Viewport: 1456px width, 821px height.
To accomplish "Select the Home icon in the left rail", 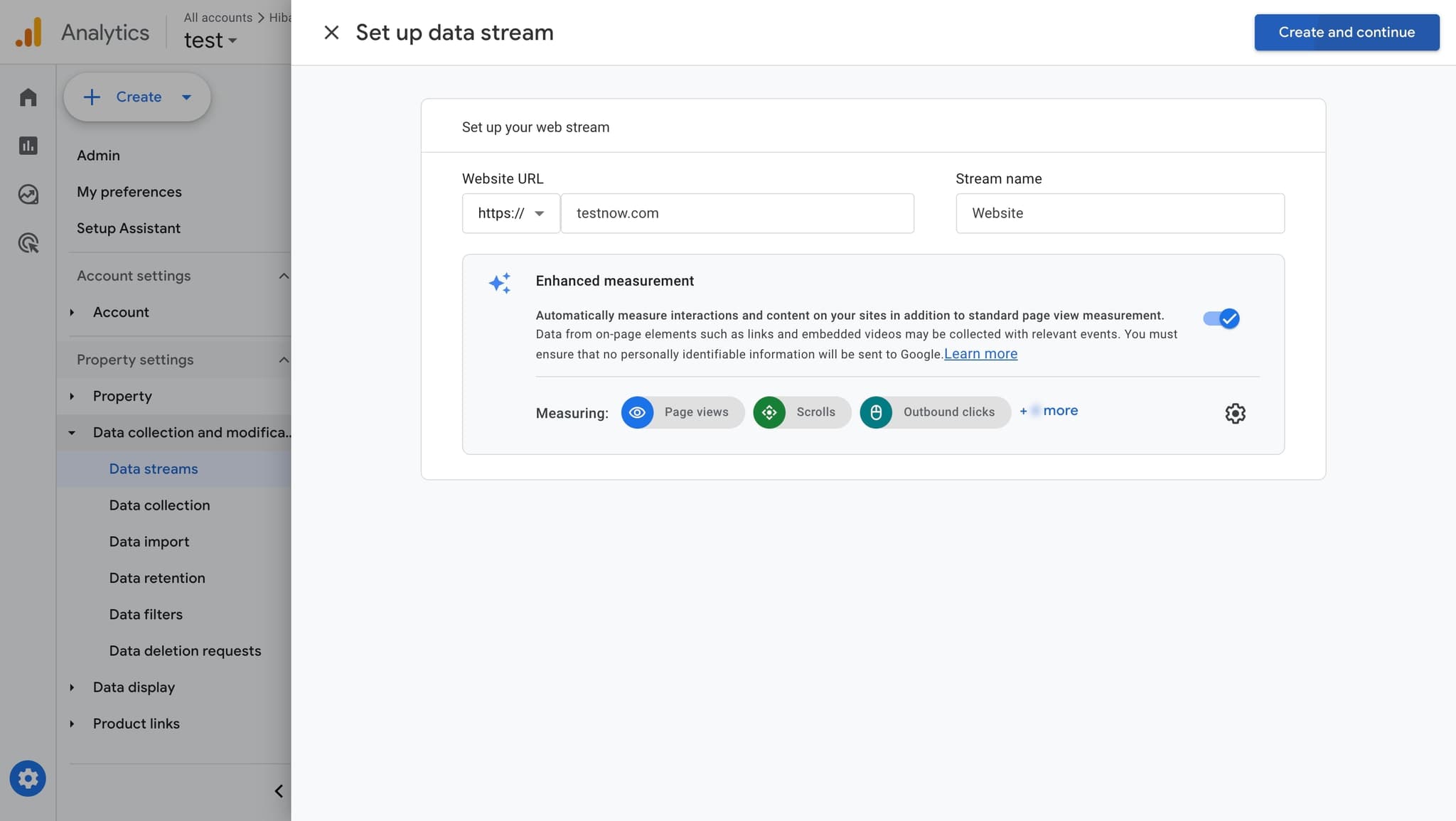I will [28, 97].
